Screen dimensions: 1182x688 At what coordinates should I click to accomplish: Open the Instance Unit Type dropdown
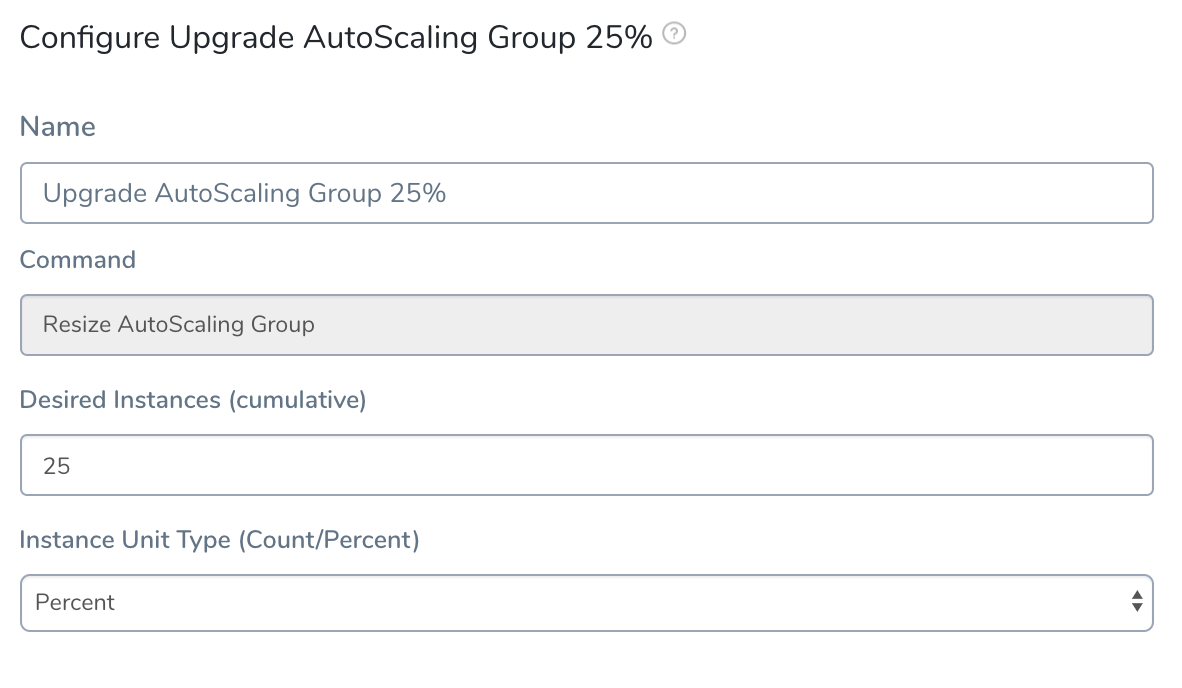586,603
